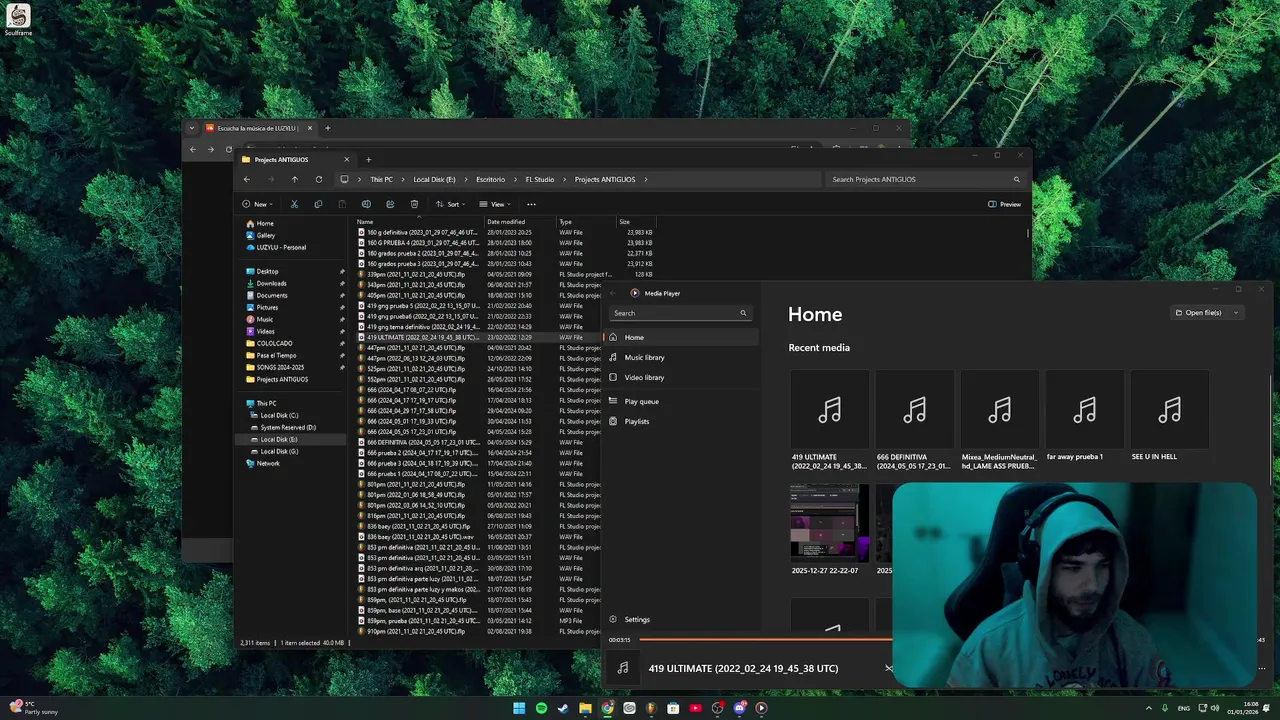The height and width of the screenshot is (720, 1280).
Task: Open Video library in Media Player
Action: click(680, 377)
